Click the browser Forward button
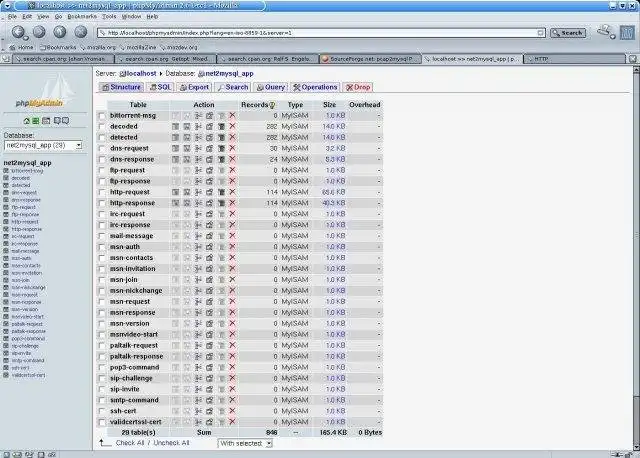Screen dimensions: 640x458 39,32
